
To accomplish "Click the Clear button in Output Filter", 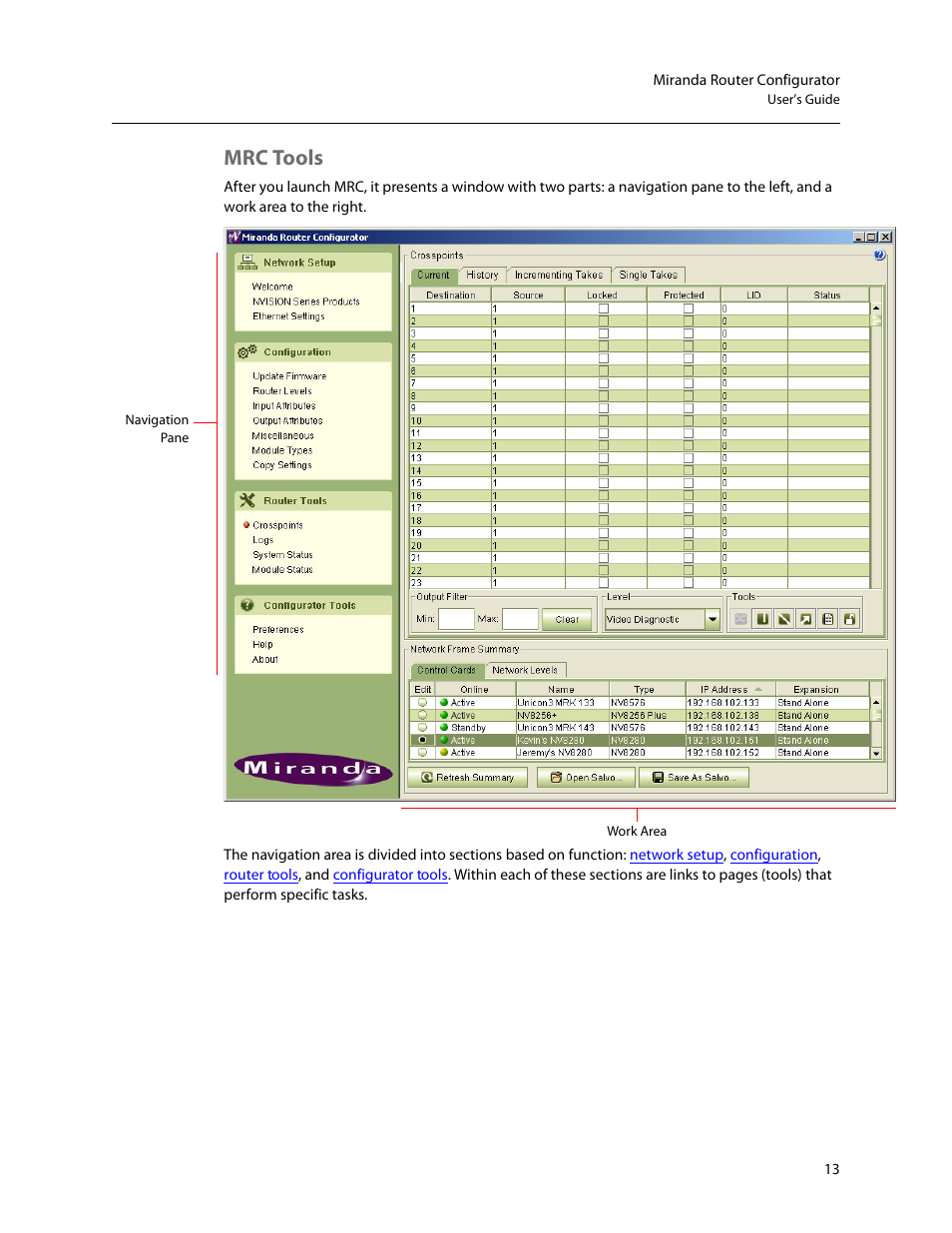I will click(567, 620).
